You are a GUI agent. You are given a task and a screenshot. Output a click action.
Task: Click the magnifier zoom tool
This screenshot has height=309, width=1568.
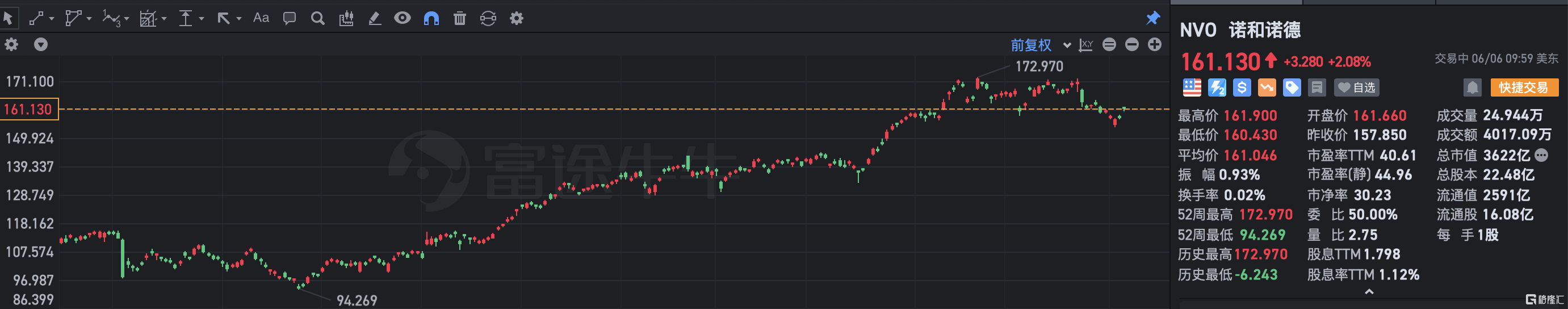[318, 18]
